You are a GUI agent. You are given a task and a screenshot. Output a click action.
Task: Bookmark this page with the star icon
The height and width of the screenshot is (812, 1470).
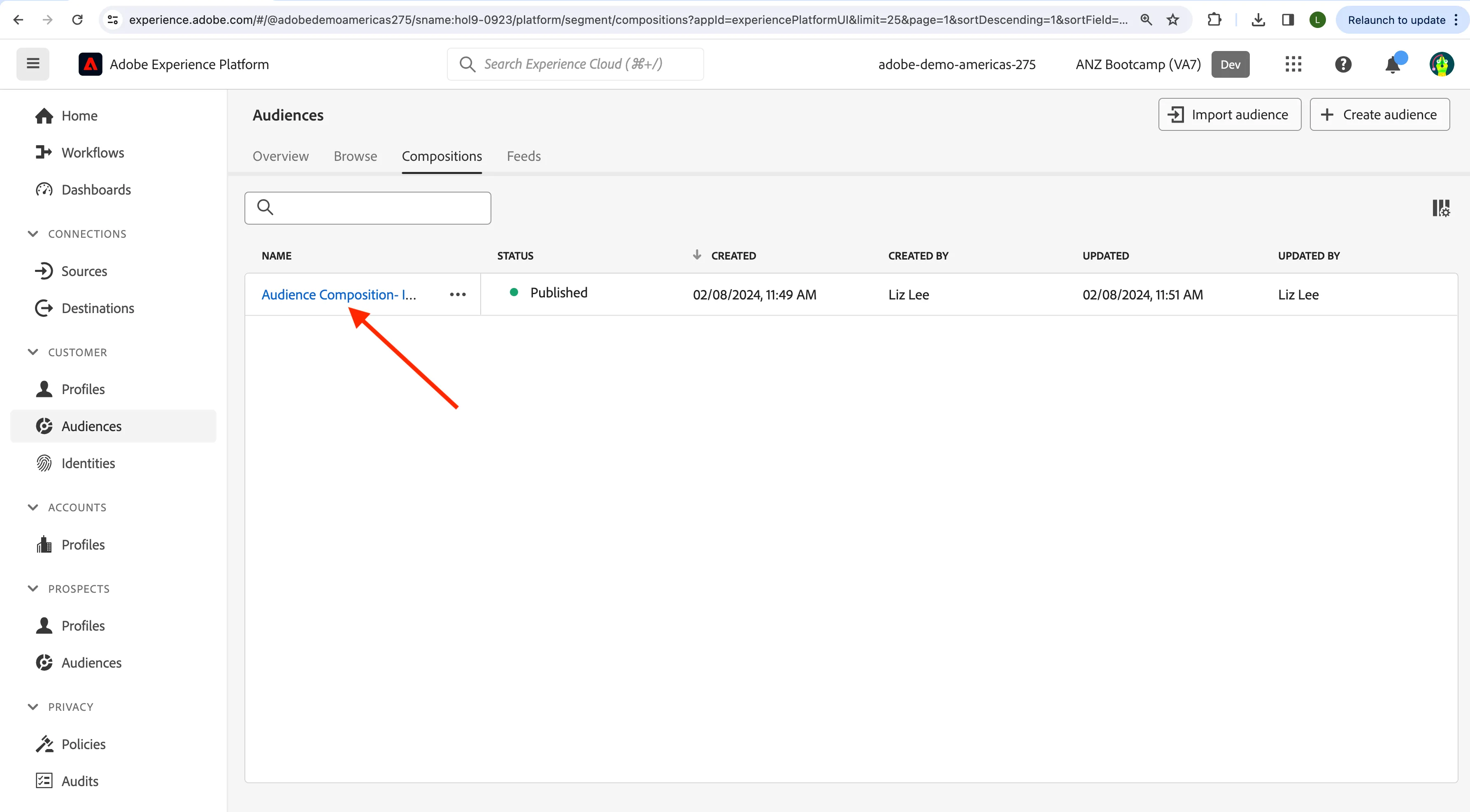(x=1173, y=20)
